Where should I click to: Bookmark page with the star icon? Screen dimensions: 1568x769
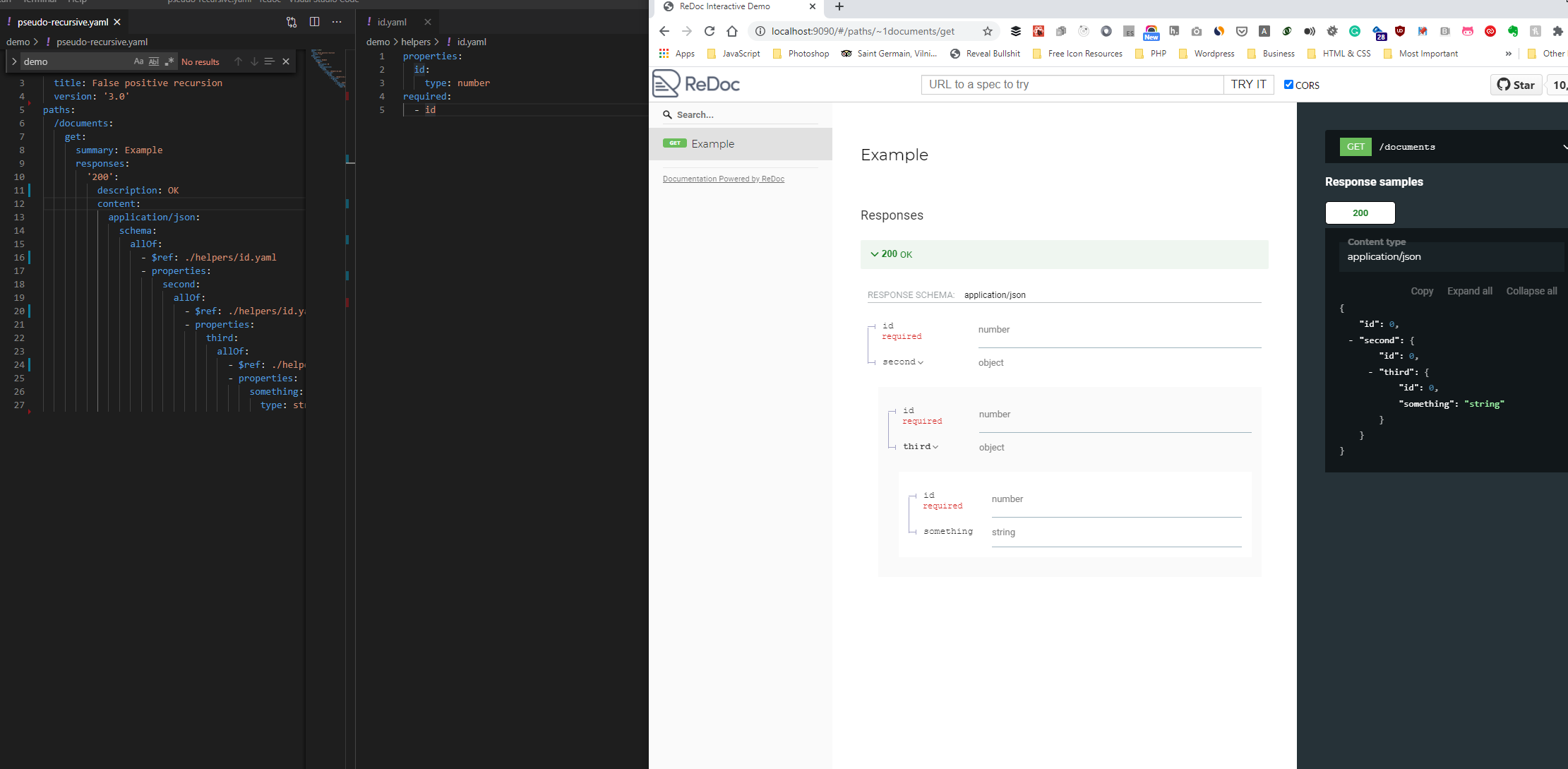[x=988, y=31]
